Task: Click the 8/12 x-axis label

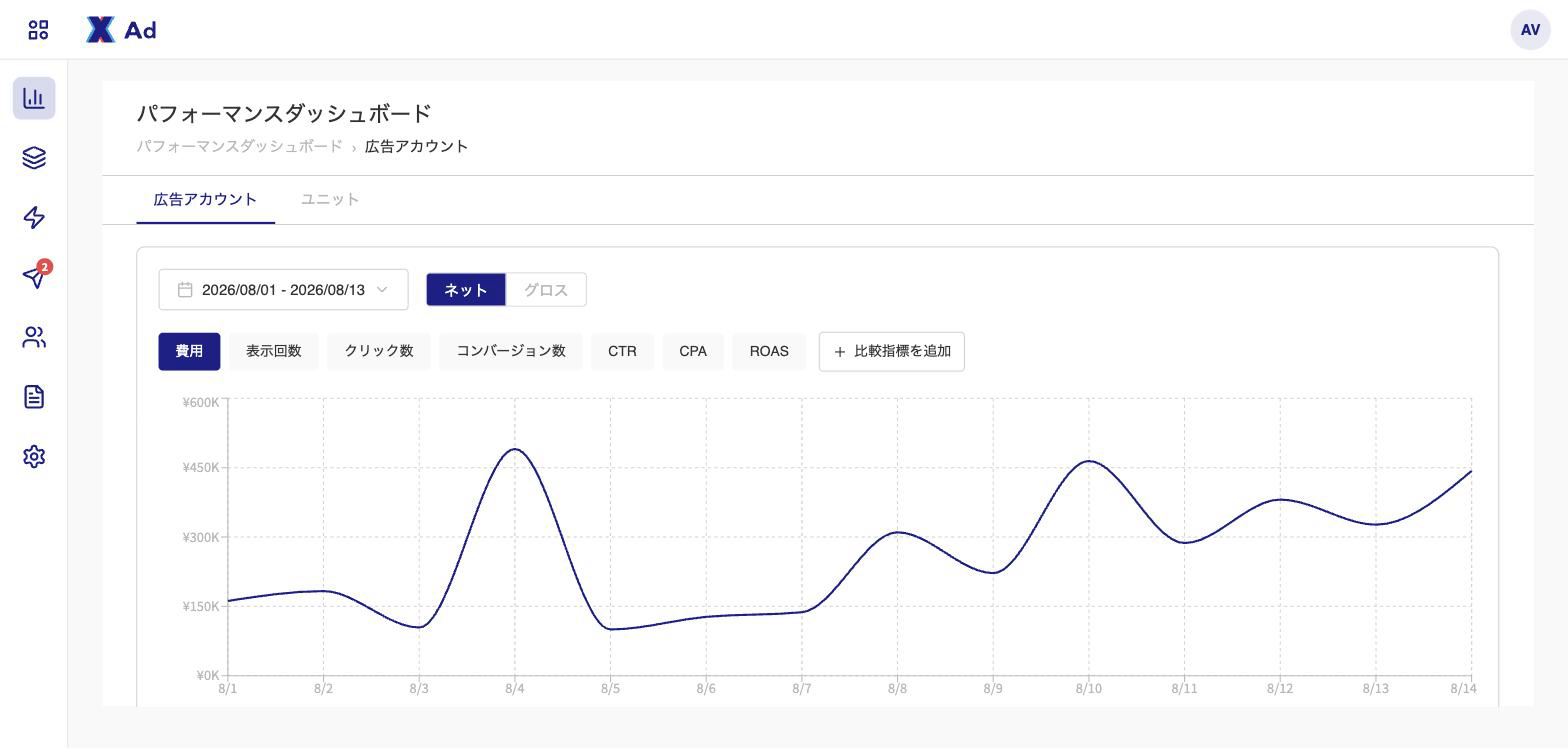Action: (x=1279, y=688)
